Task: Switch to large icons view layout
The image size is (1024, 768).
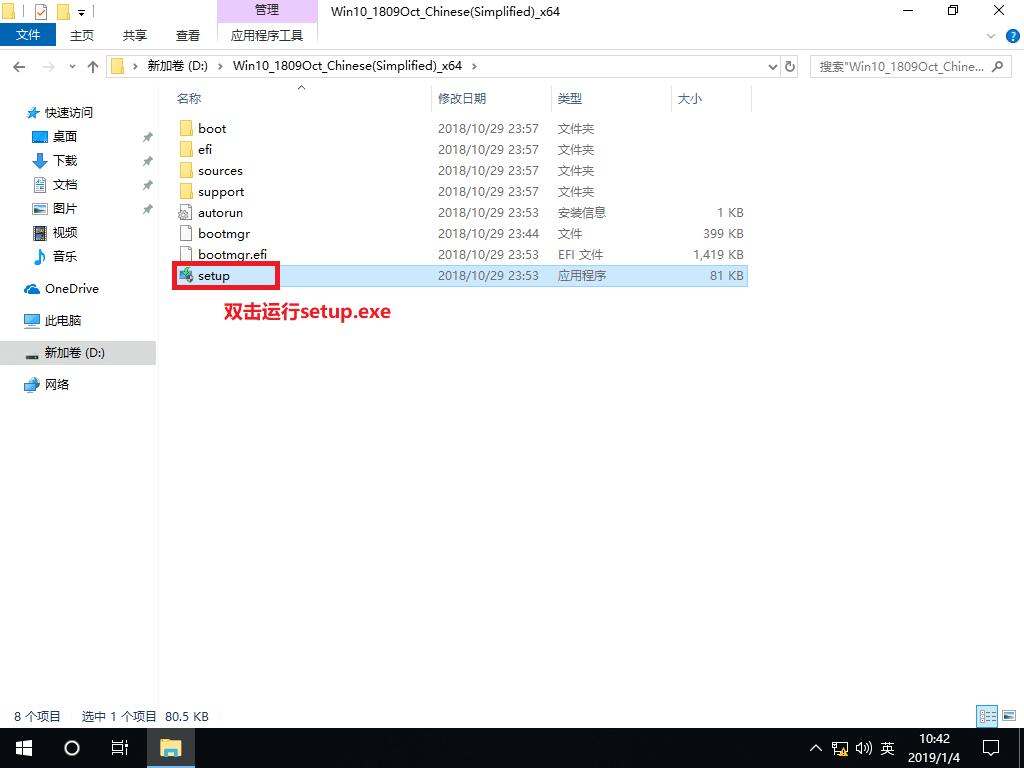Action: pos(1009,716)
